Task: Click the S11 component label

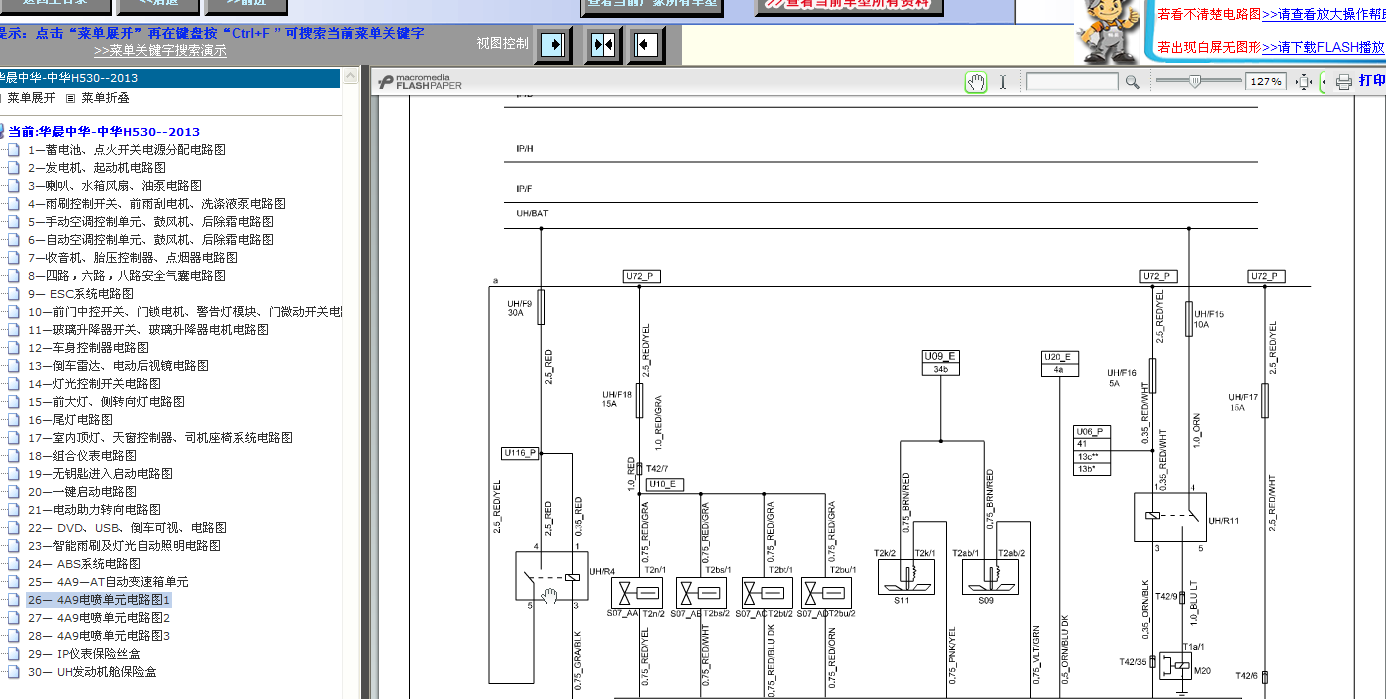Action: coord(900,601)
